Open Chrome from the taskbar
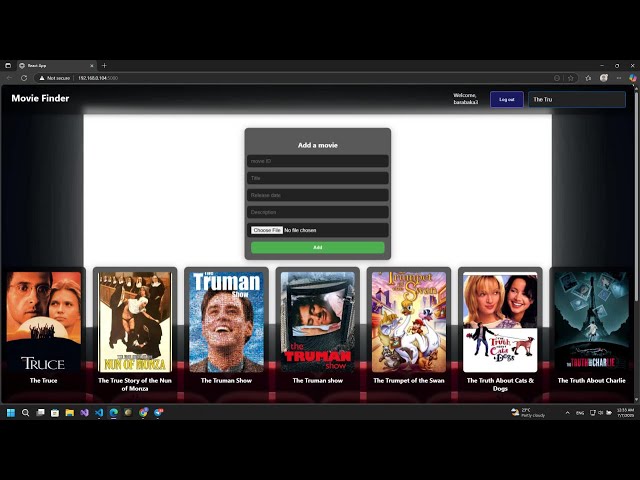The image size is (640, 480). tap(143, 413)
